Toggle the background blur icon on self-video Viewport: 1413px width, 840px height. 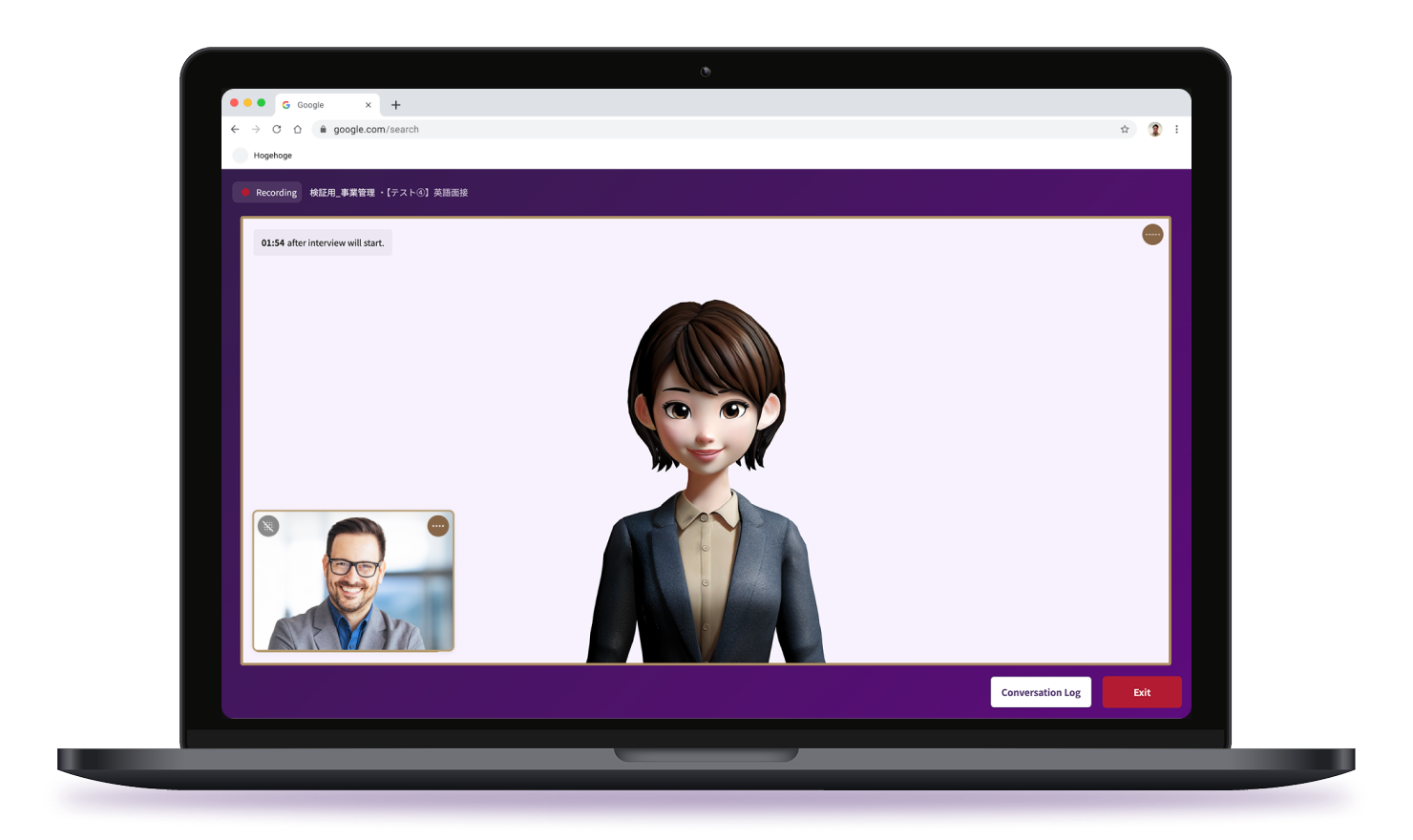(268, 526)
